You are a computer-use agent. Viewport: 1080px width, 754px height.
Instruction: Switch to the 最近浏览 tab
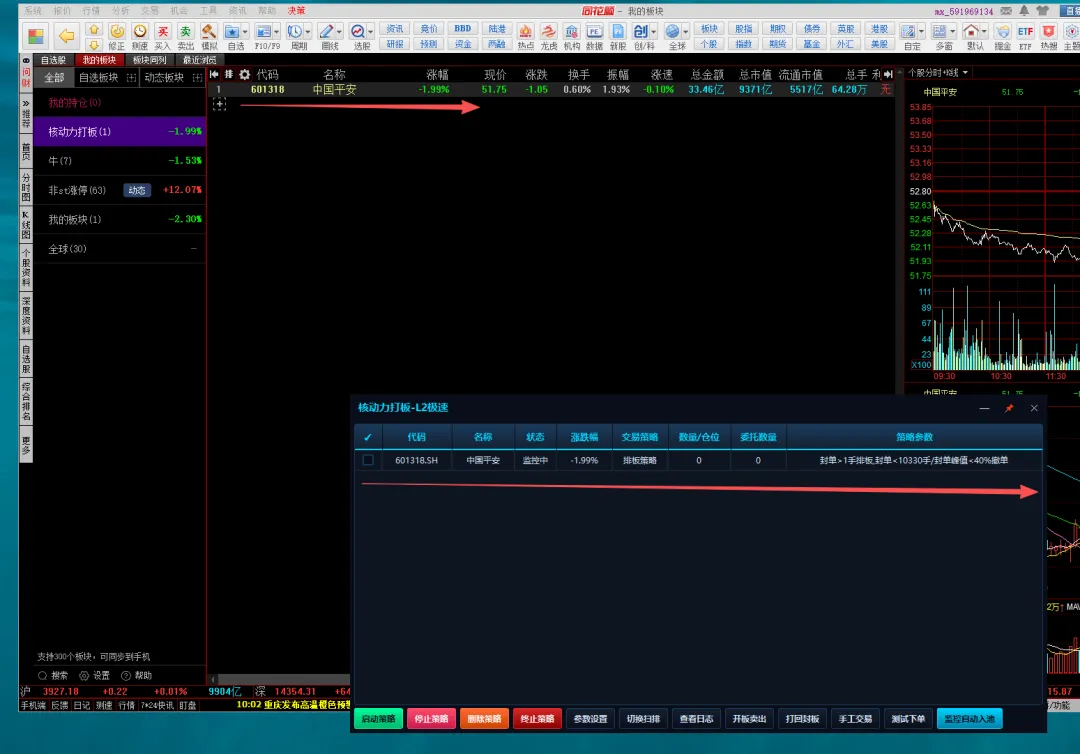(199, 60)
